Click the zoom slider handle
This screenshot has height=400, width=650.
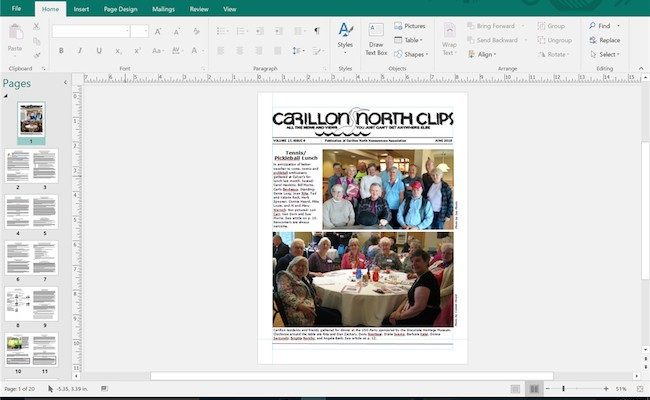pyautogui.click(x=563, y=388)
